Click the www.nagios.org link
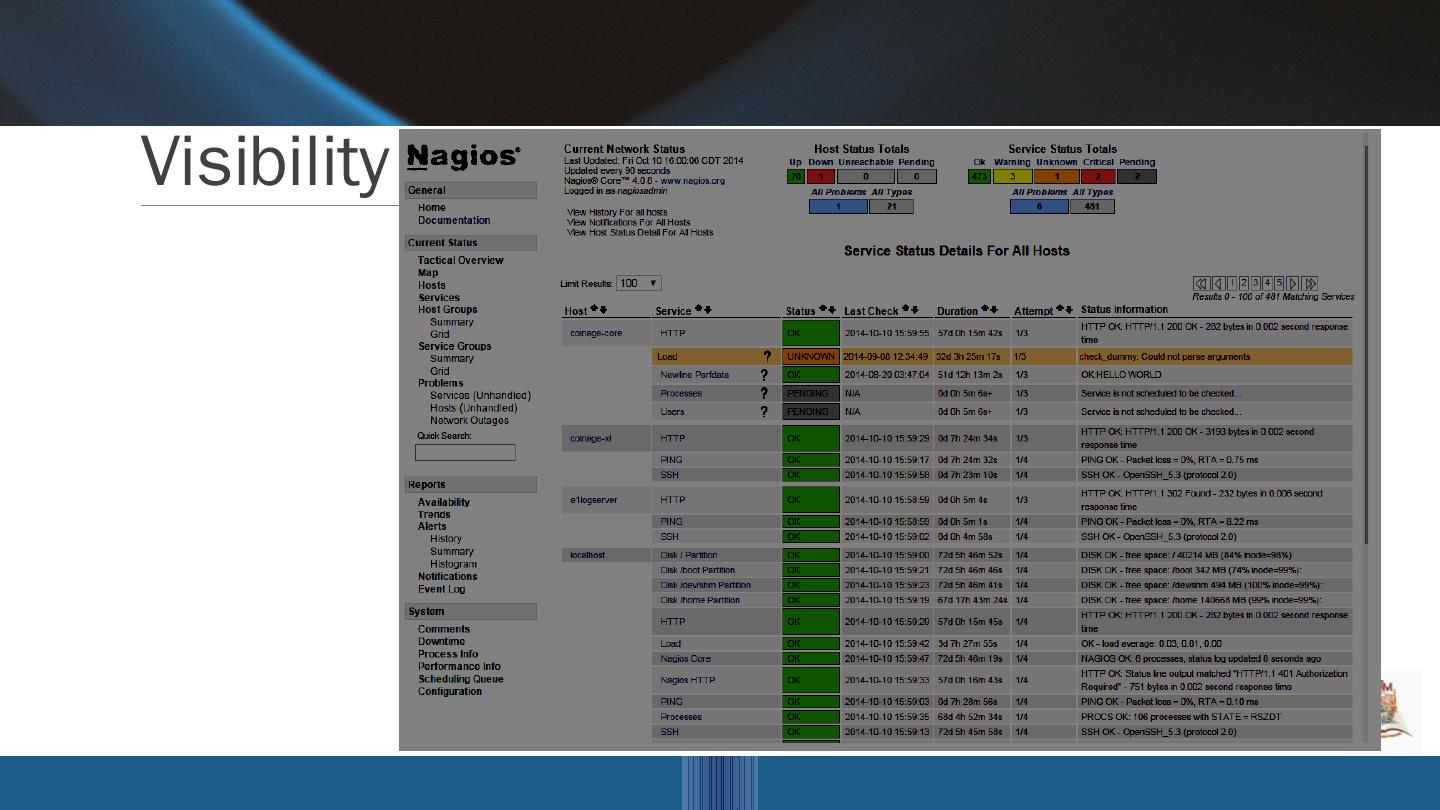 coord(693,181)
